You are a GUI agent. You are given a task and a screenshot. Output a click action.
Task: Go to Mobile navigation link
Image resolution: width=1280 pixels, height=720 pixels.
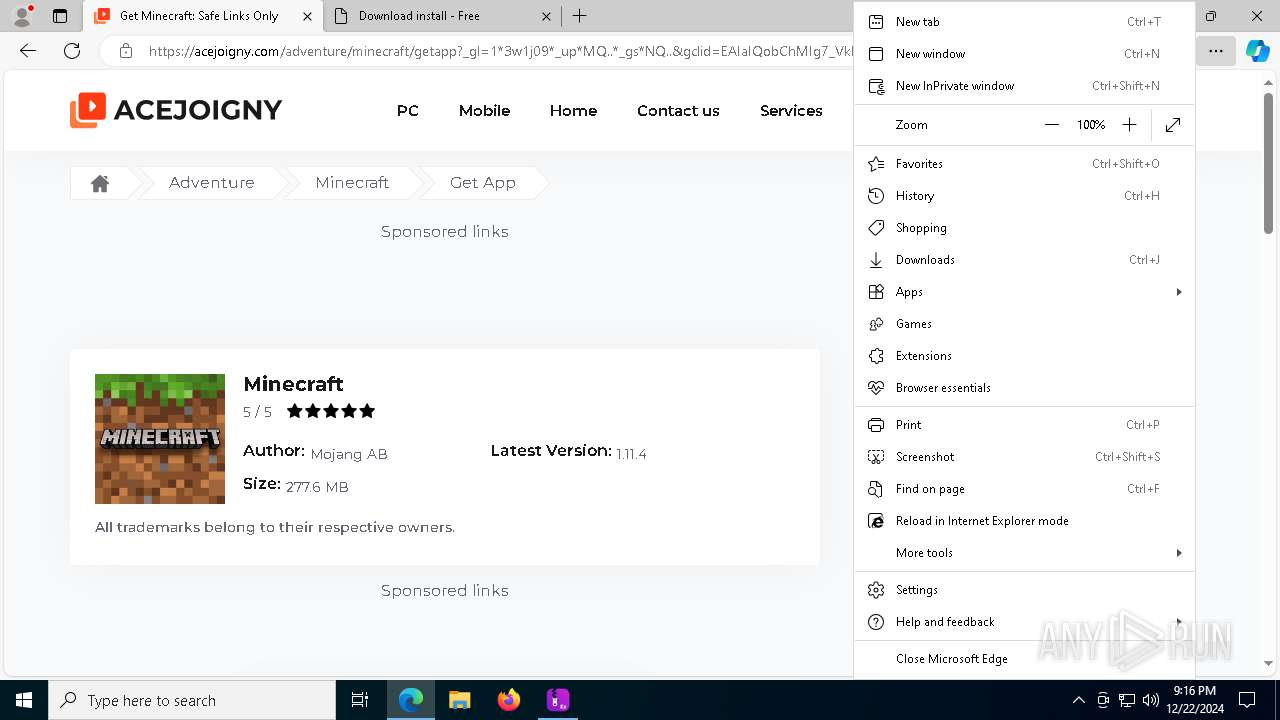tap(484, 111)
